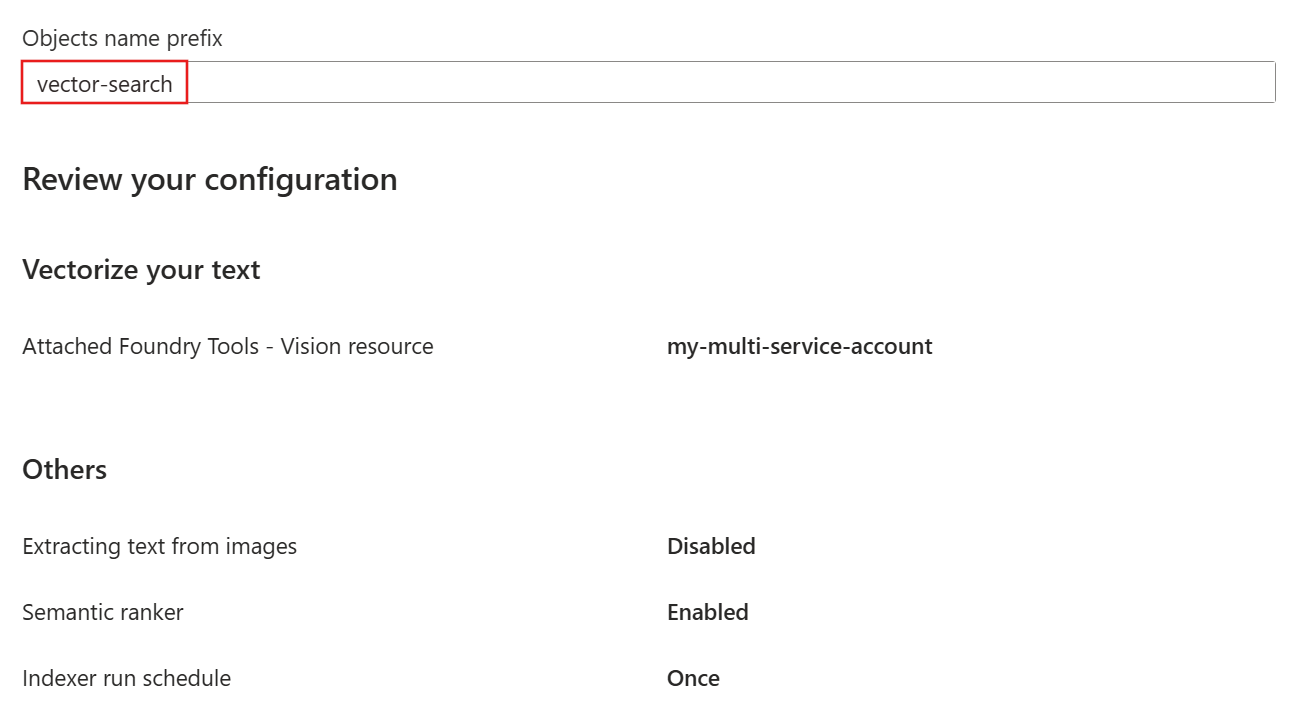Click the 'Extracting text from images' label
This screenshot has height=717, width=1301.
[x=159, y=547]
